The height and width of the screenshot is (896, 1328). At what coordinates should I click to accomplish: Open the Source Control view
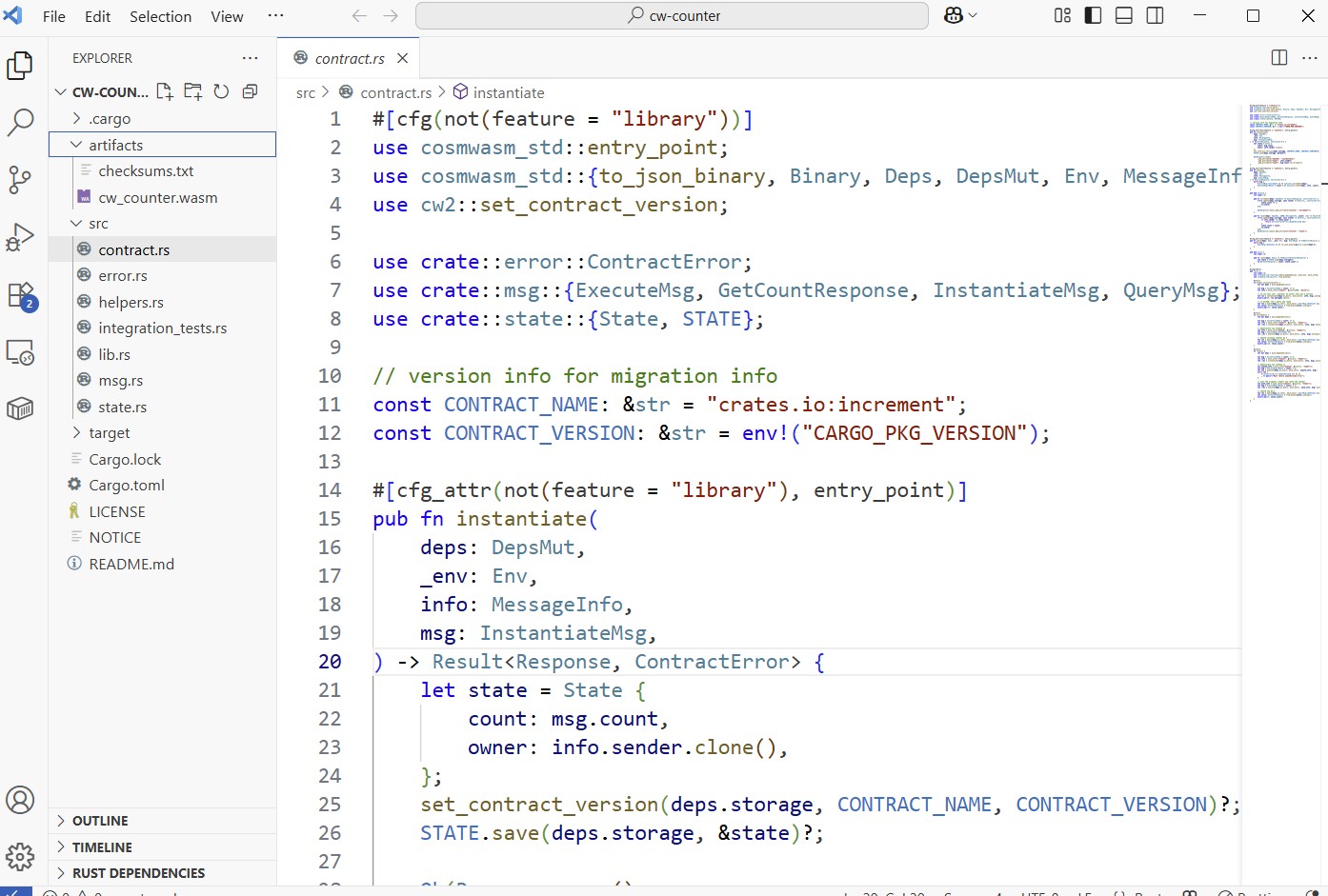[x=20, y=180]
